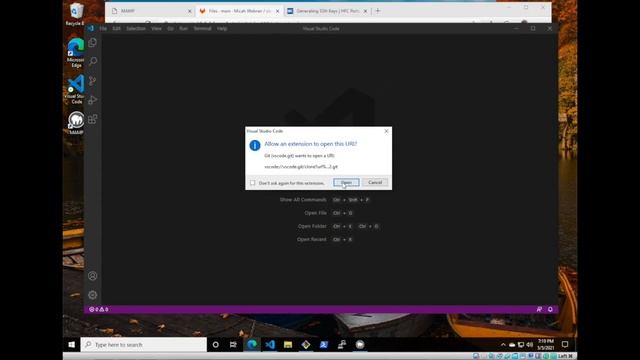
Task: Open the Windows Start menu
Action: [x=71, y=344]
